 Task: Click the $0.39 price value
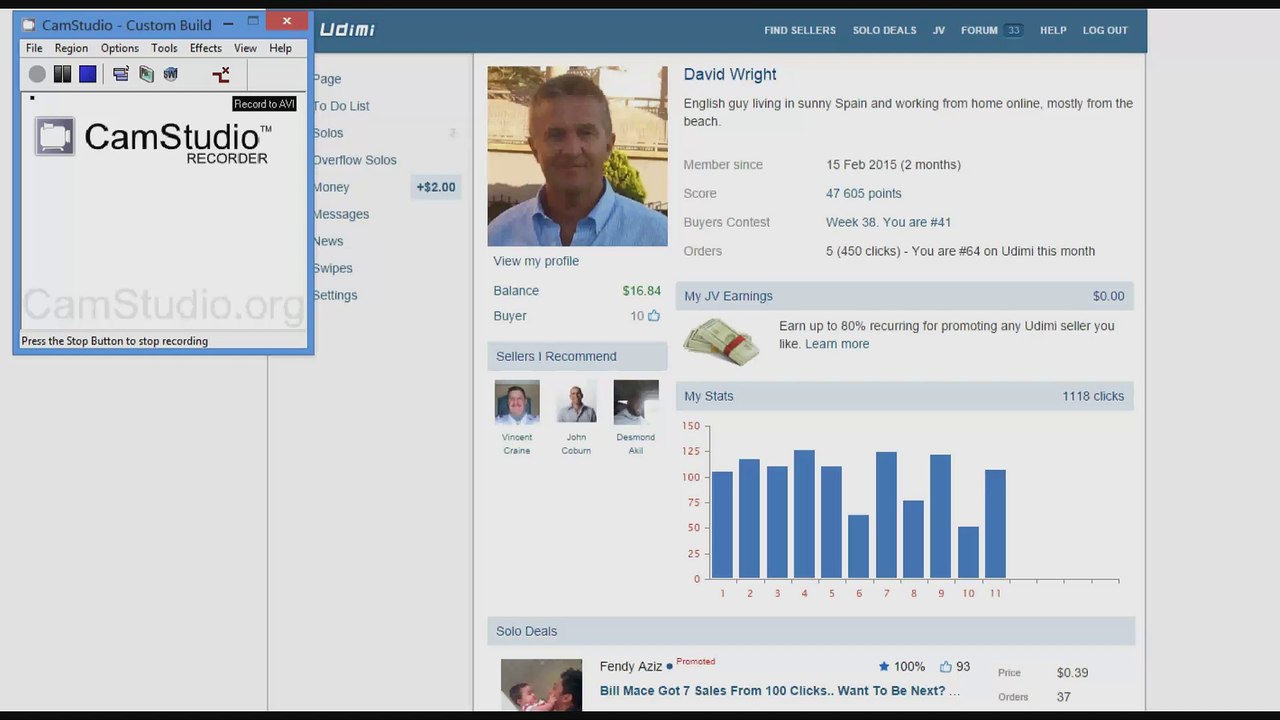[1072, 673]
